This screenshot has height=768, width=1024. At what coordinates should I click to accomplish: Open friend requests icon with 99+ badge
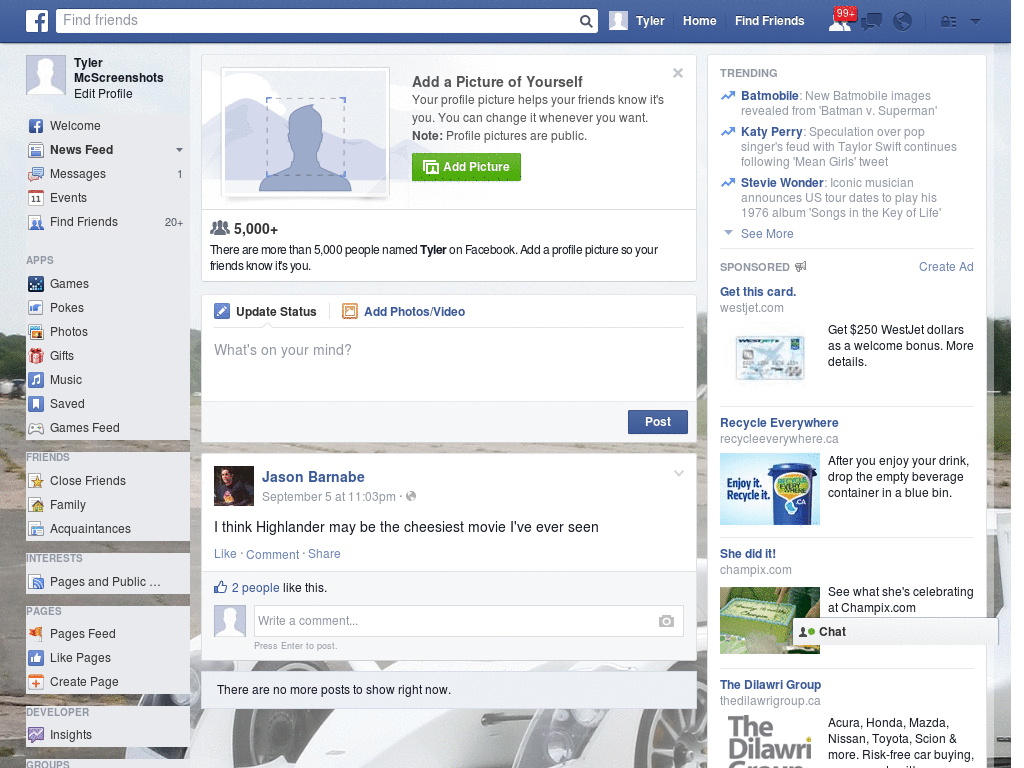[840, 22]
